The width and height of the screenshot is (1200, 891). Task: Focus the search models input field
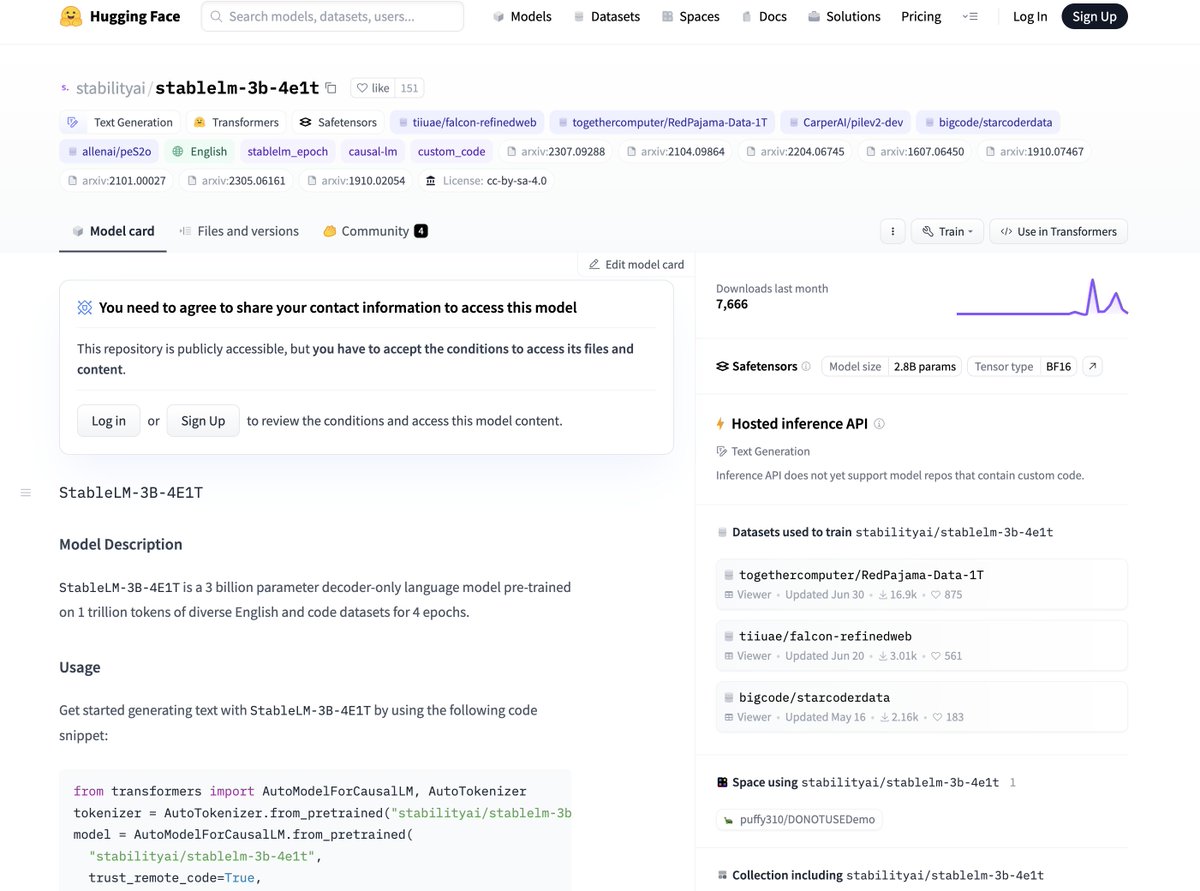point(332,16)
